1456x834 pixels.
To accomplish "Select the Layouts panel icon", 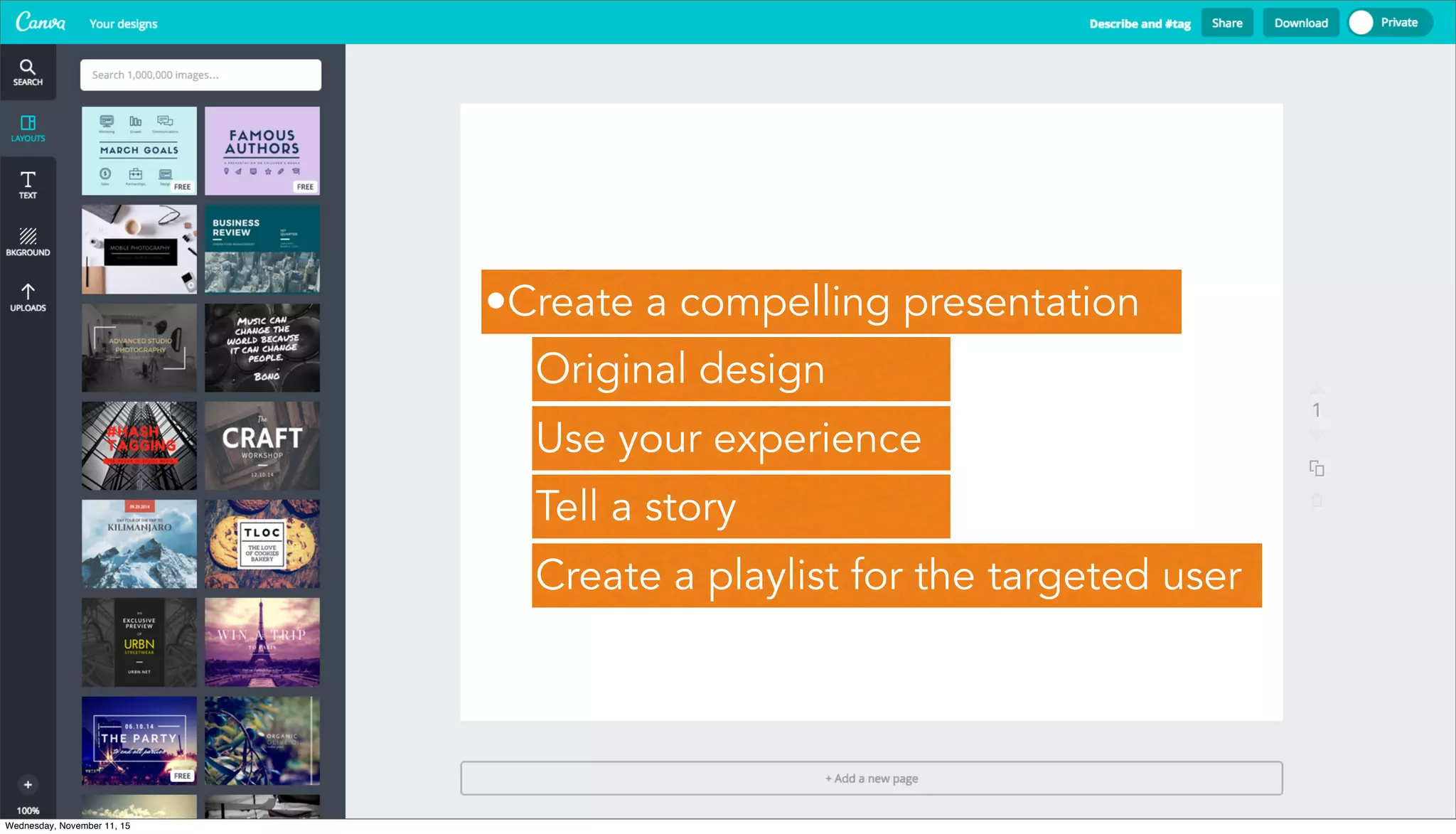I will click(28, 129).
